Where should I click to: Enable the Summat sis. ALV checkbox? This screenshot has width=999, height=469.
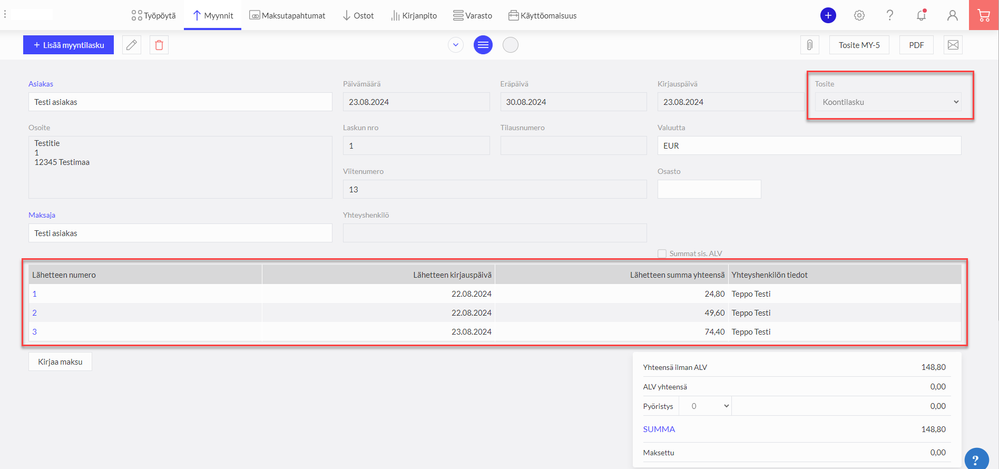tap(663, 253)
